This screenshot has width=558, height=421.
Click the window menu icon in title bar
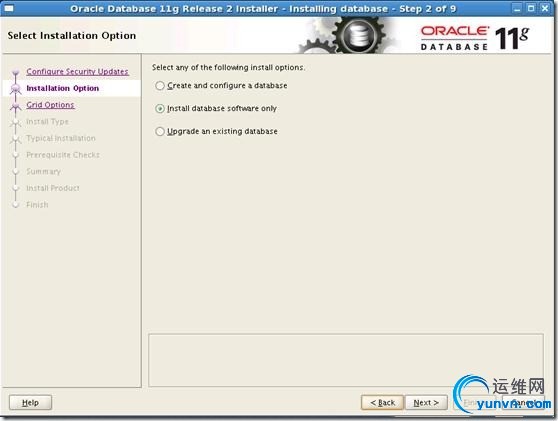[8, 8]
